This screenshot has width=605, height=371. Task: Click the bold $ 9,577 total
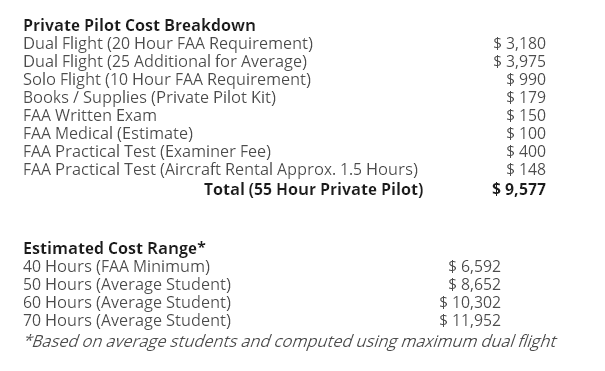(519, 189)
